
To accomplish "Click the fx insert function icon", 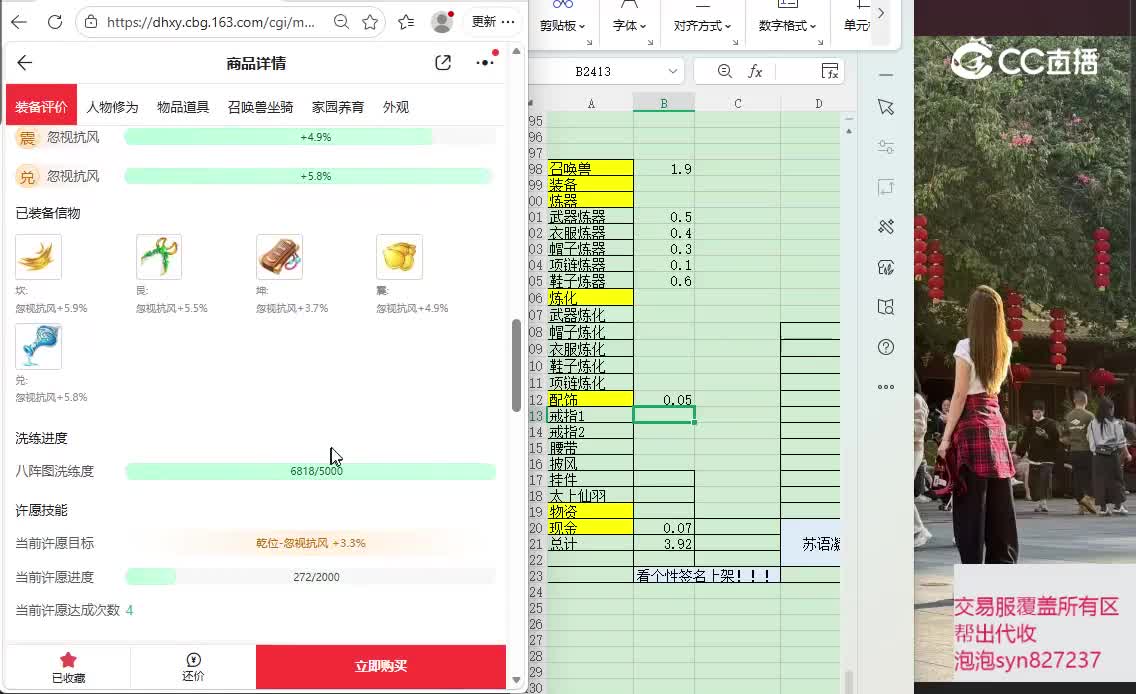I will click(x=756, y=71).
